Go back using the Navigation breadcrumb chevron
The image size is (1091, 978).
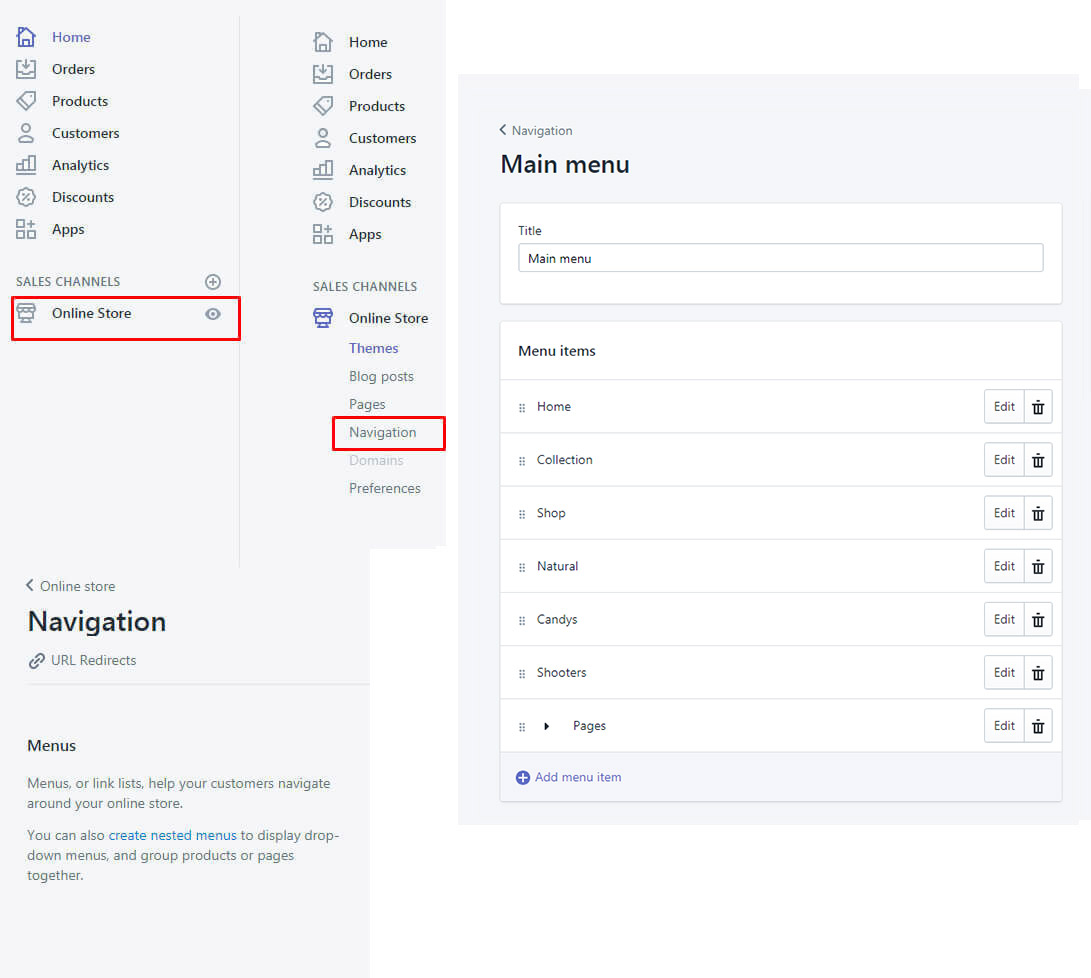[503, 130]
